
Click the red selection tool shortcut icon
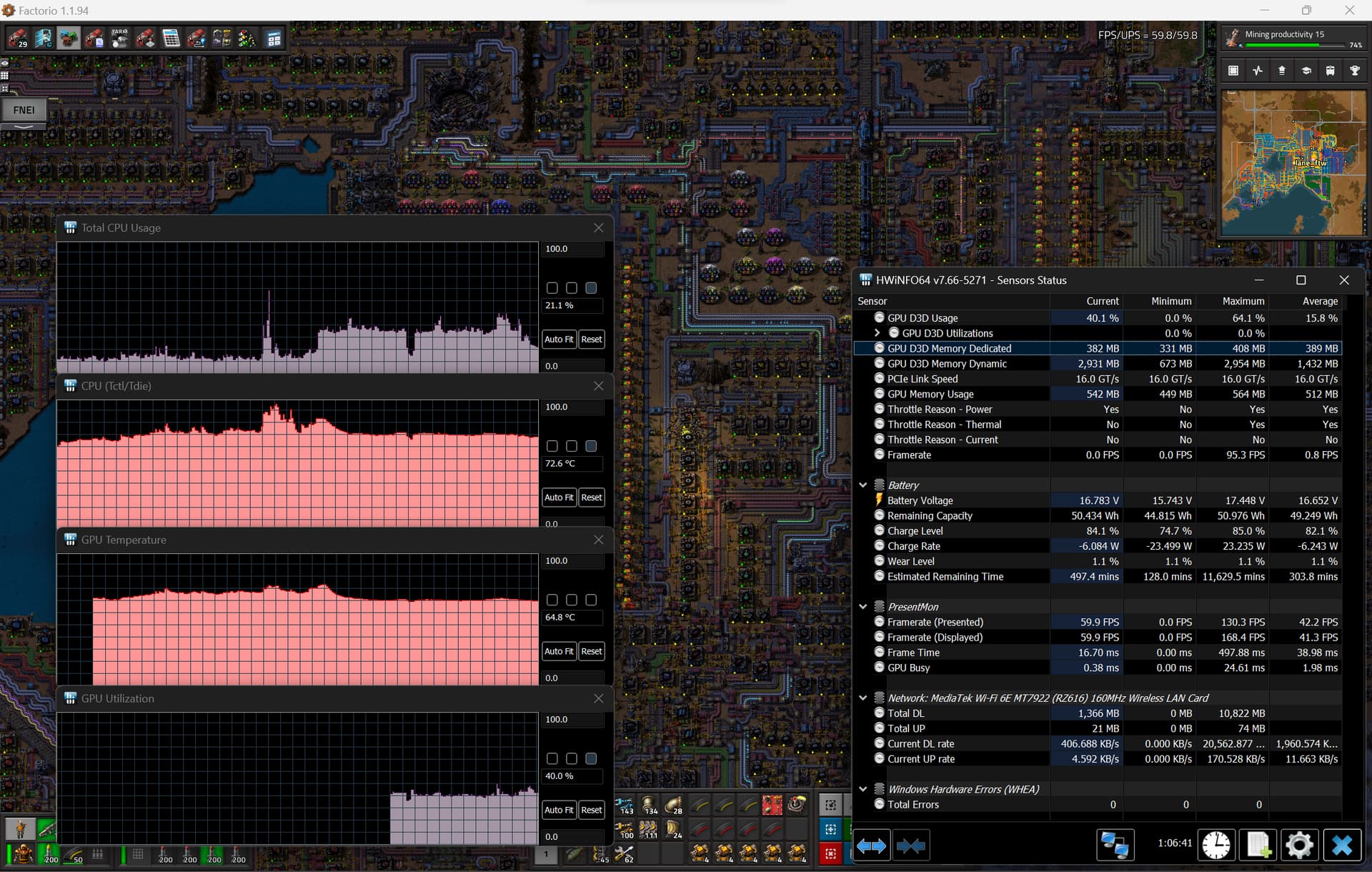click(830, 853)
